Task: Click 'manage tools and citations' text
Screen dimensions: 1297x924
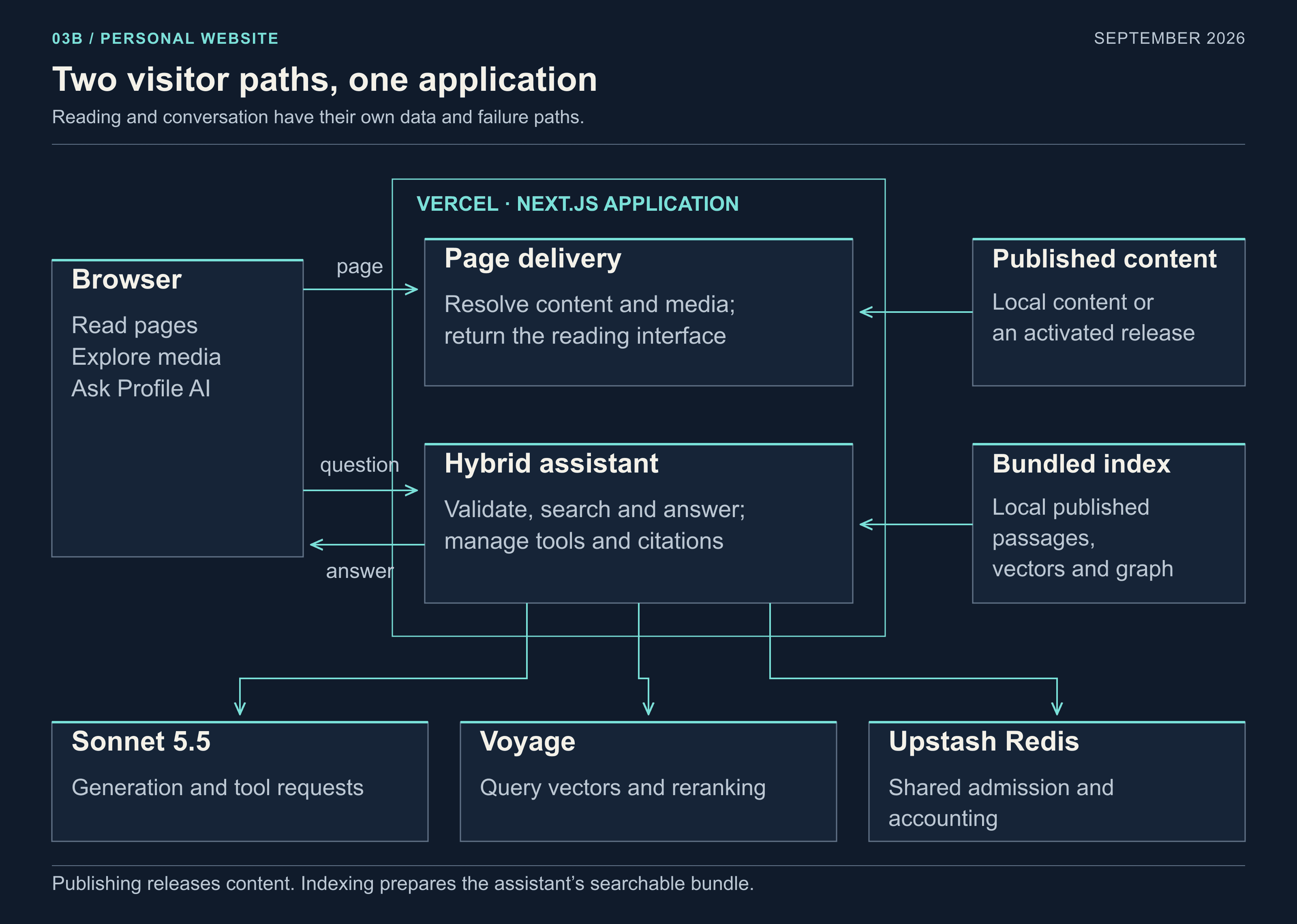Action: coord(584,541)
